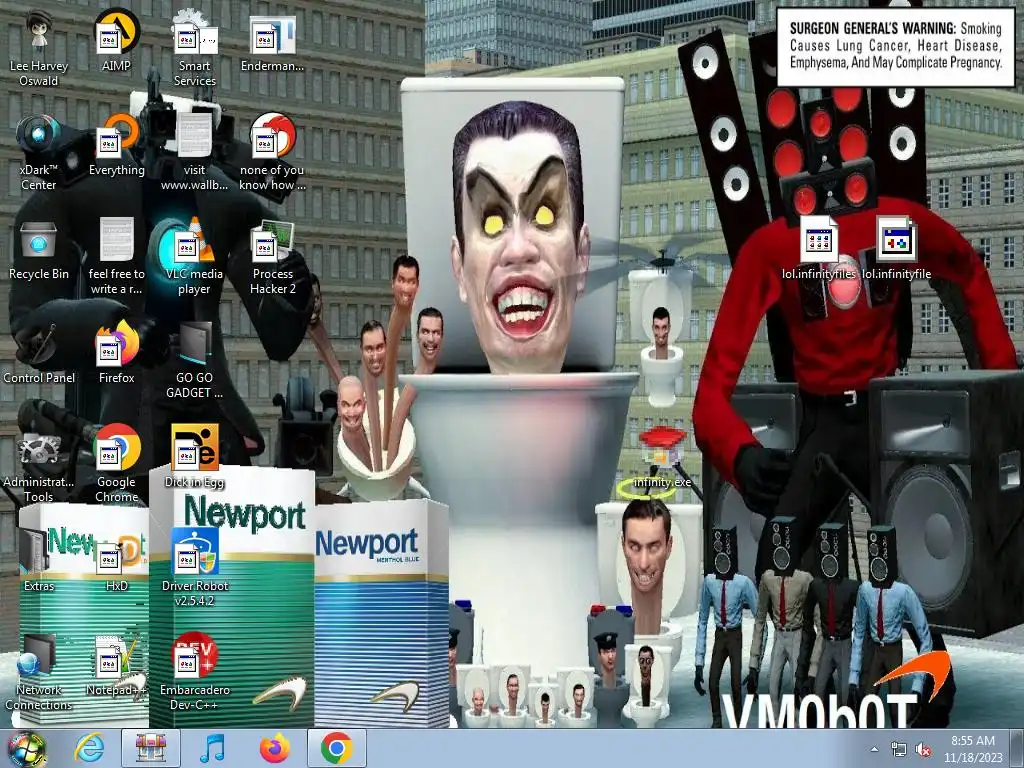Click the Windows Start button
Image resolution: width=1024 pixels, height=768 pixels.
(26, 748)
